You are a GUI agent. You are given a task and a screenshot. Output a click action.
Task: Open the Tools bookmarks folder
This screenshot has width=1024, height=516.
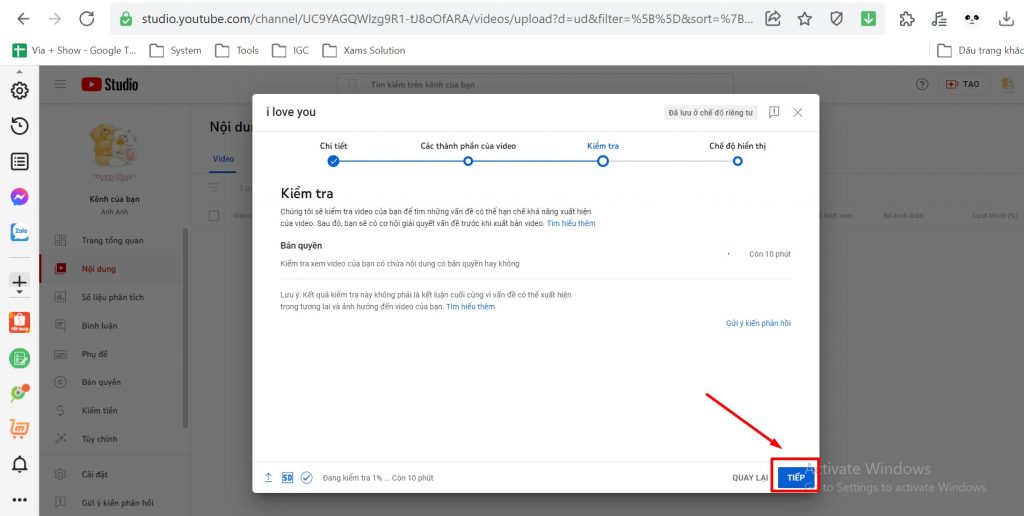click(237, 50)
